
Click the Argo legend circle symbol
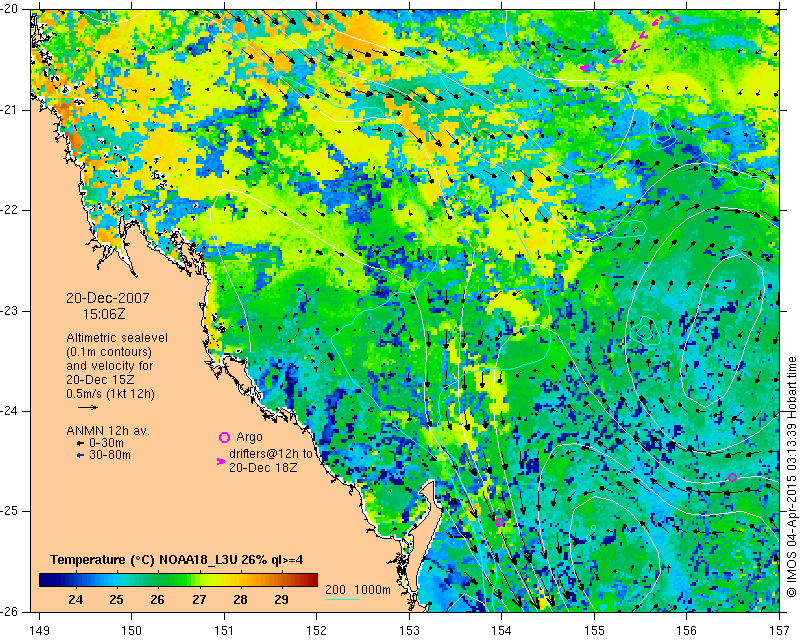[x=224, y=437]
